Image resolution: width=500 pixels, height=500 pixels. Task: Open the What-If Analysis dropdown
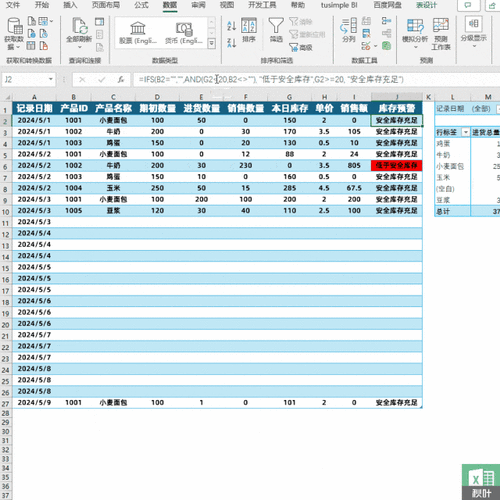[x=415, y=31]
